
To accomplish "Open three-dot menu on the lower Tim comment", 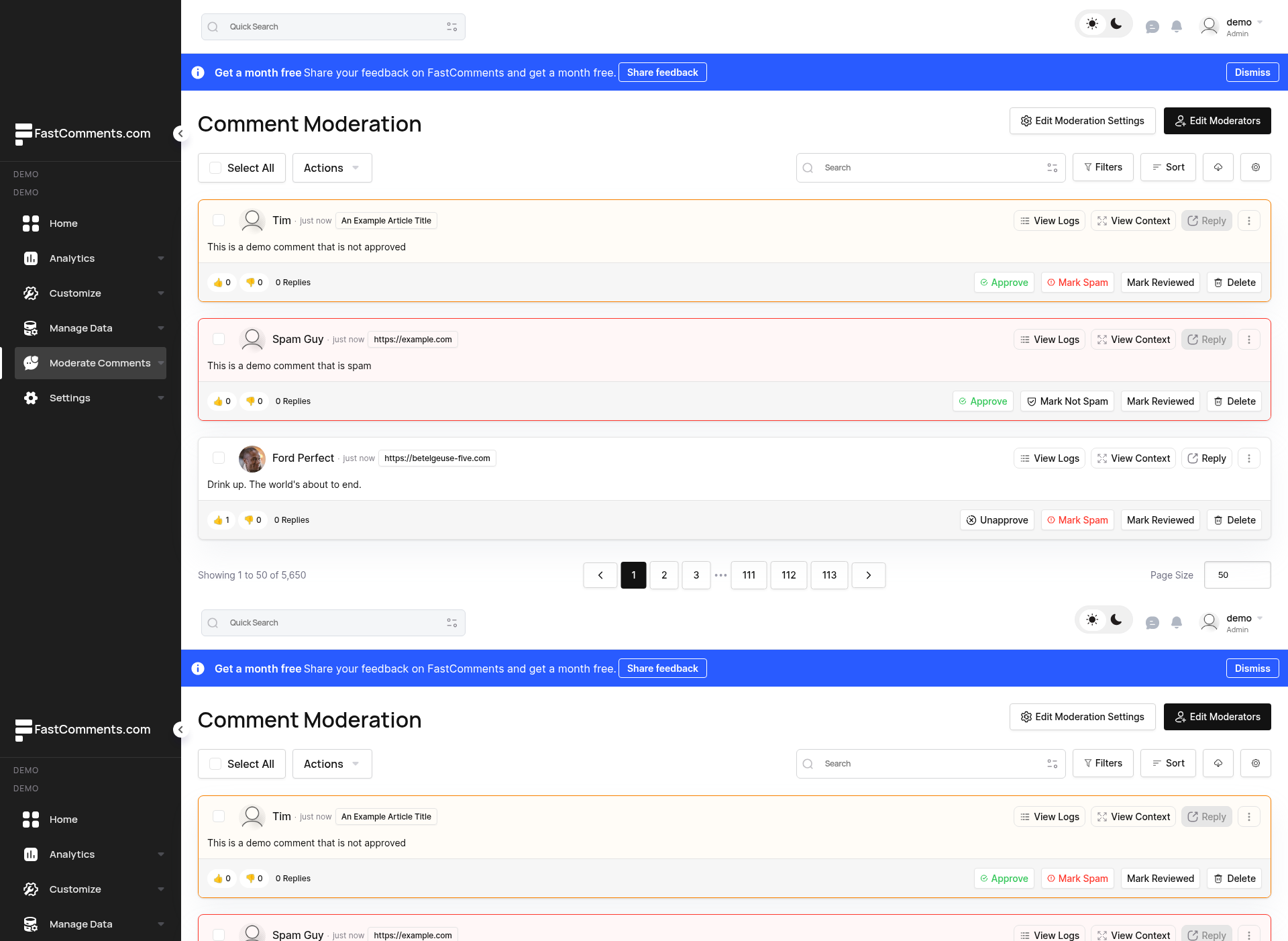I will click(x=1249, y=817).
